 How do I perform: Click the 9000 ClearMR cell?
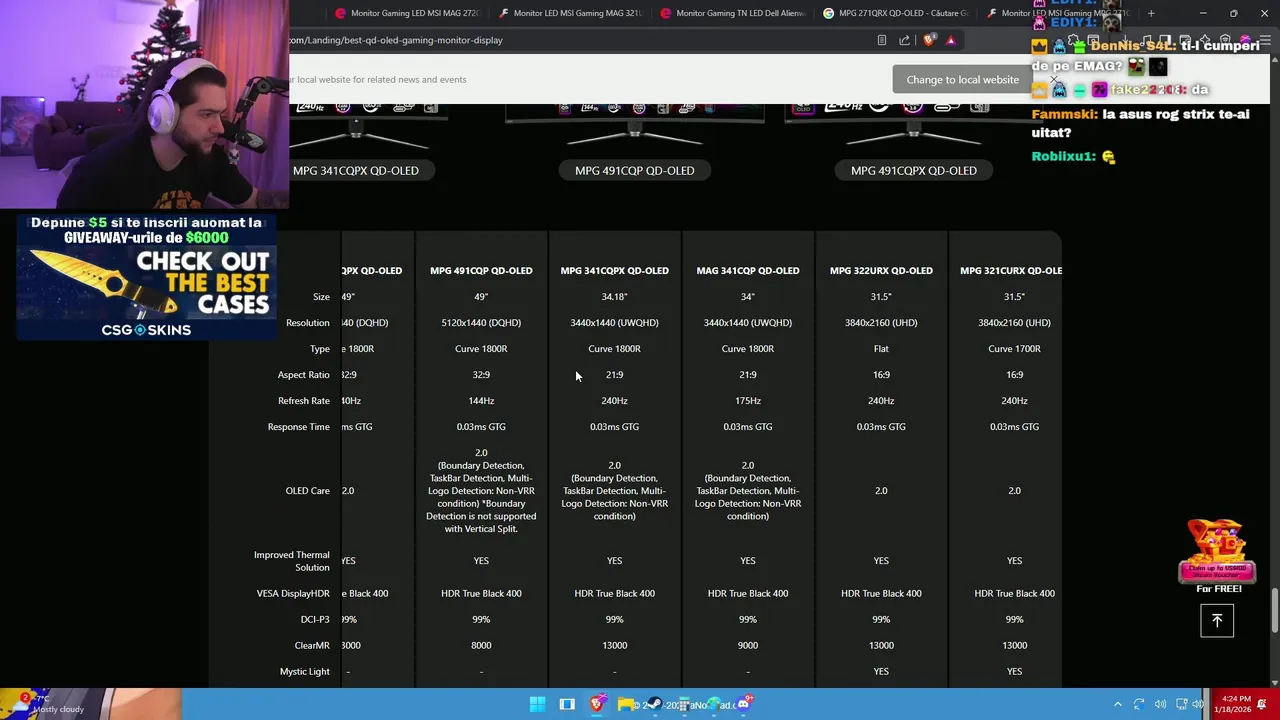coord(748,646)
